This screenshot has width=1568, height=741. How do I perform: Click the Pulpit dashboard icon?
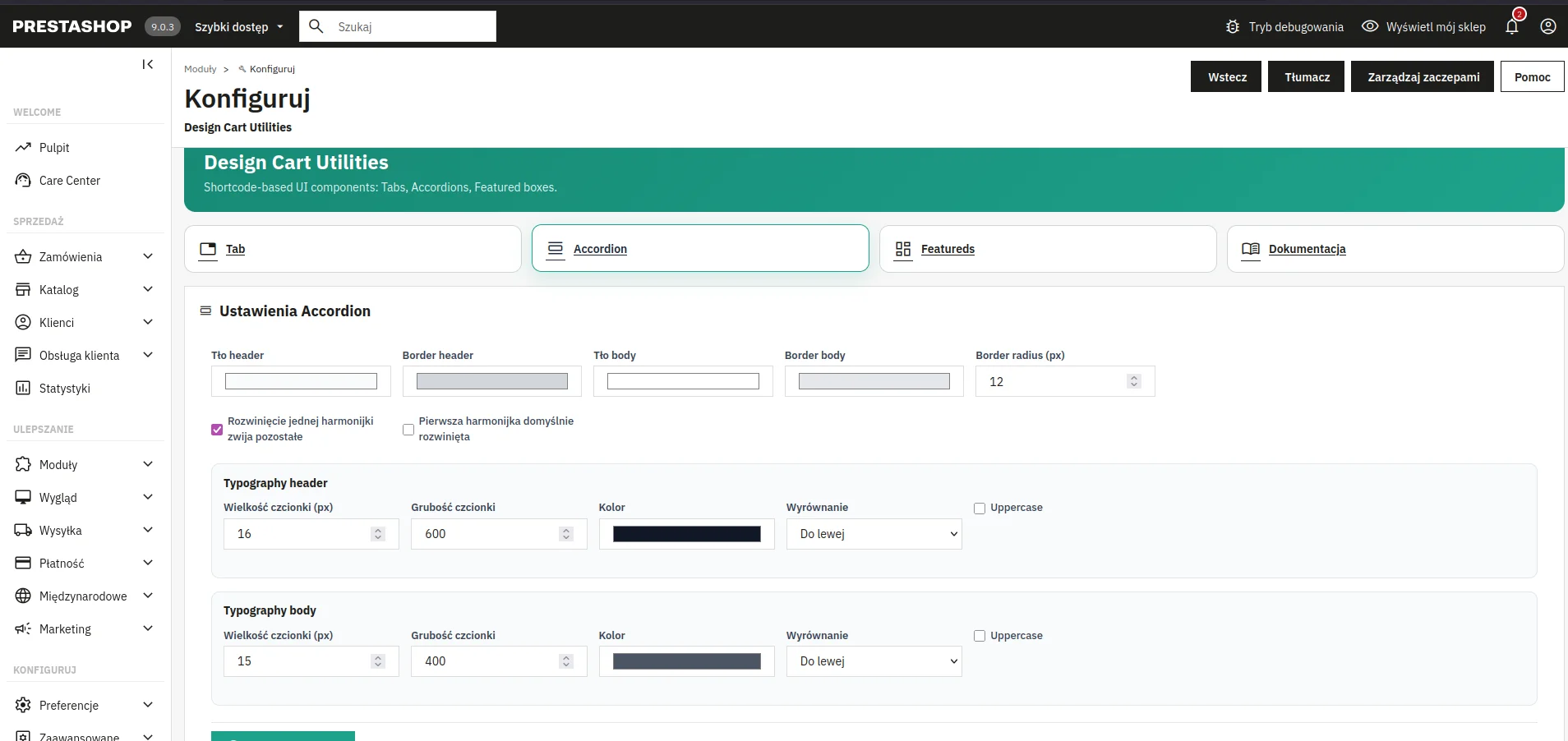[23, 148]
